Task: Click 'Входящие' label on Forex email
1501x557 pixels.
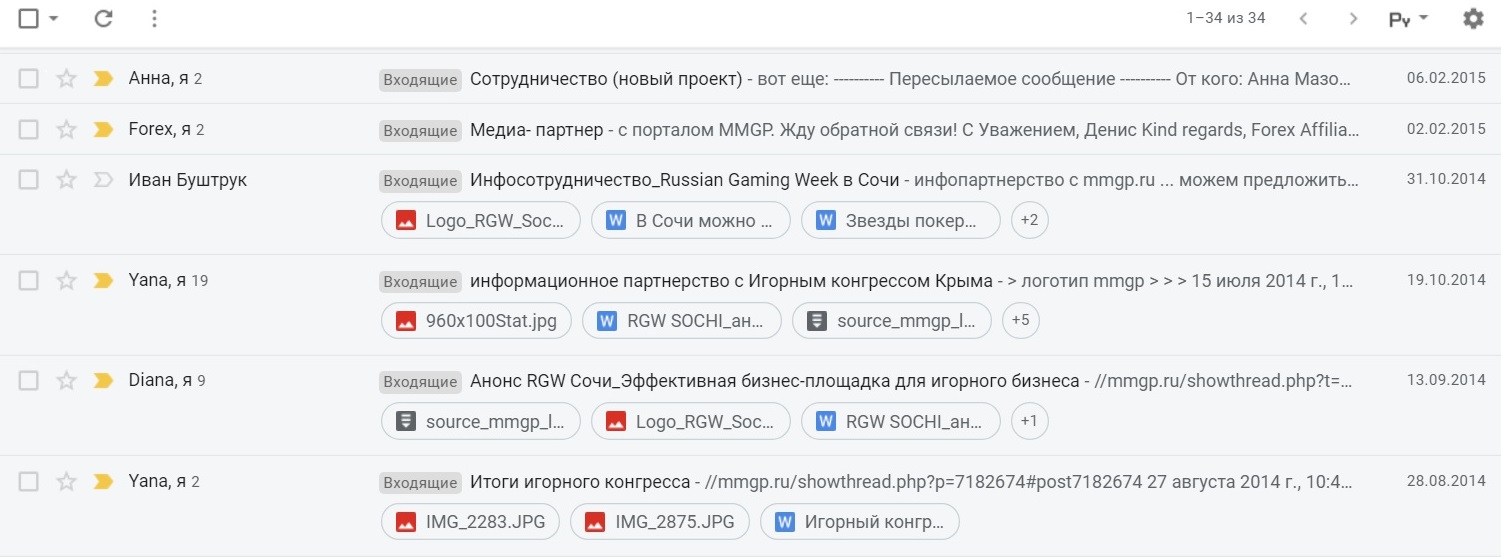Action: point(420,130)
